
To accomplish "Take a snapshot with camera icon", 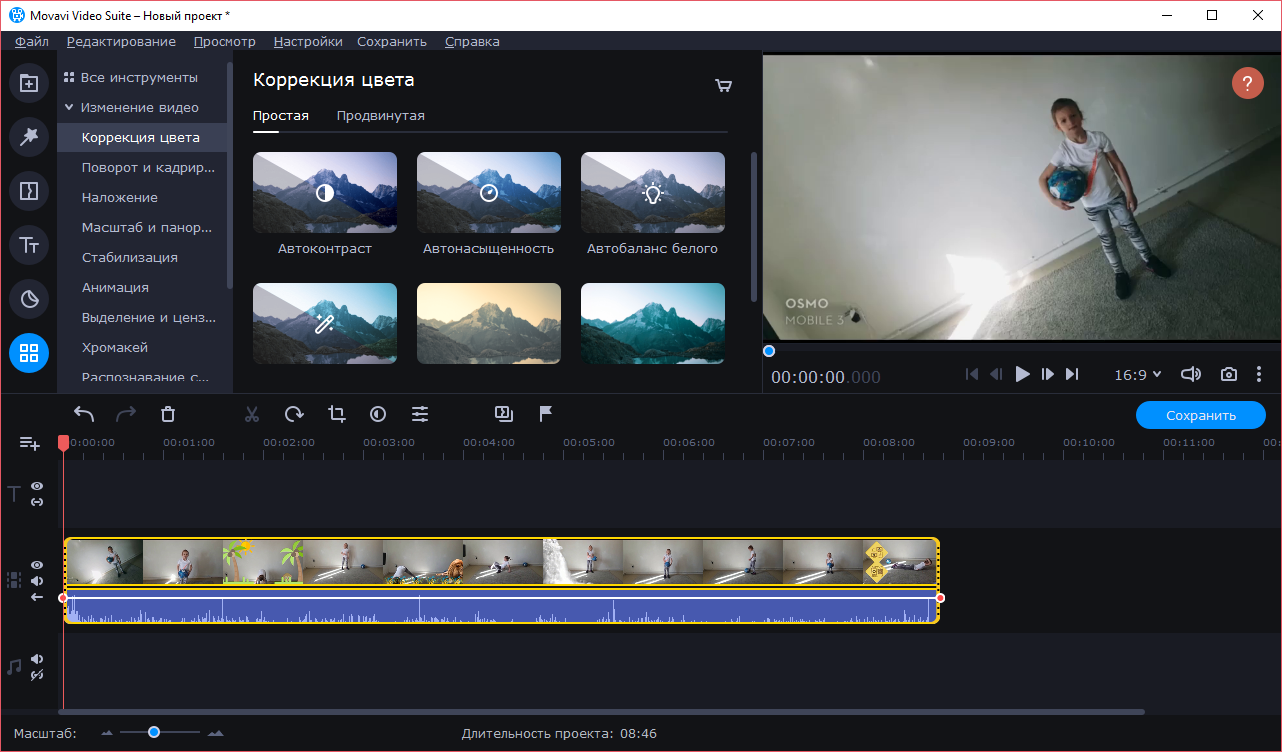I will [x=1228, y=374].
